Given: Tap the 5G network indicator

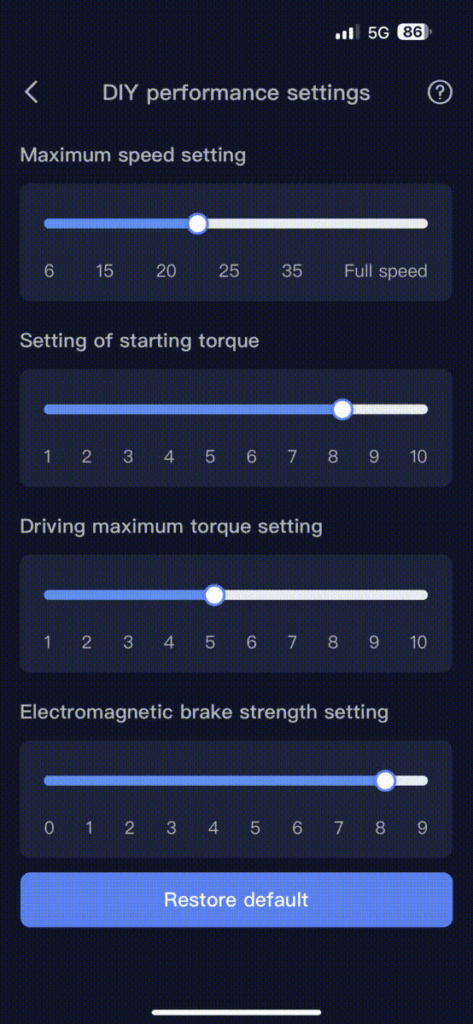Looking at the screenshot, I should click(378, 32).
